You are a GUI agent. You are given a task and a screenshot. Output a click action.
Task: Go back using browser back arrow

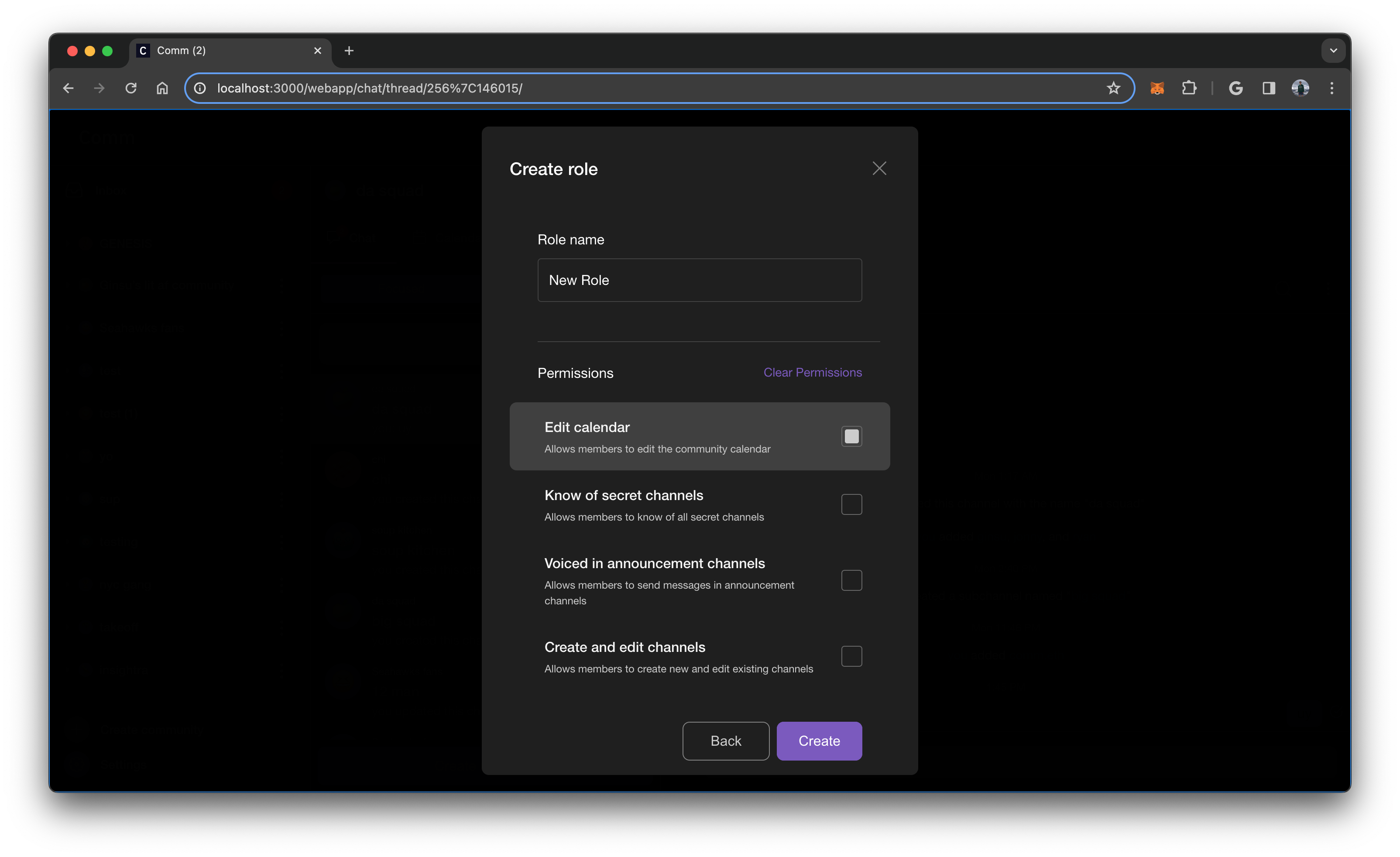pyautogui.click(x=68, y=88)
